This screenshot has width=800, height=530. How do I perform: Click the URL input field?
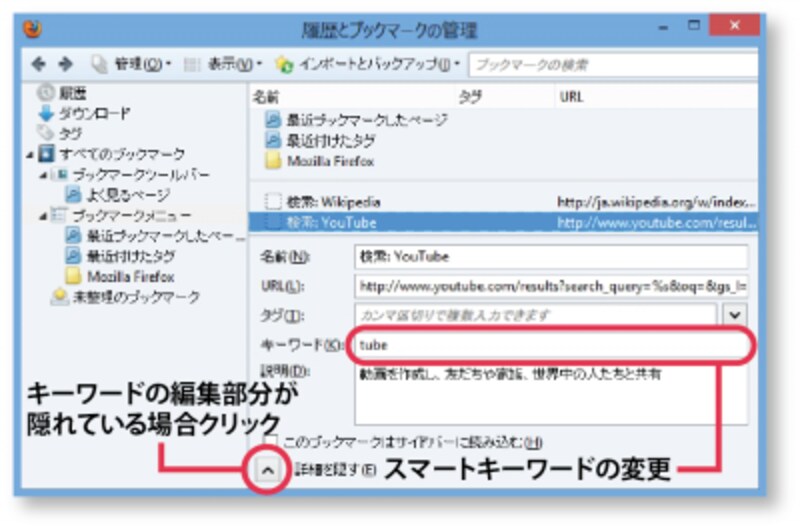pyautogui.click(x=551, y=286)
